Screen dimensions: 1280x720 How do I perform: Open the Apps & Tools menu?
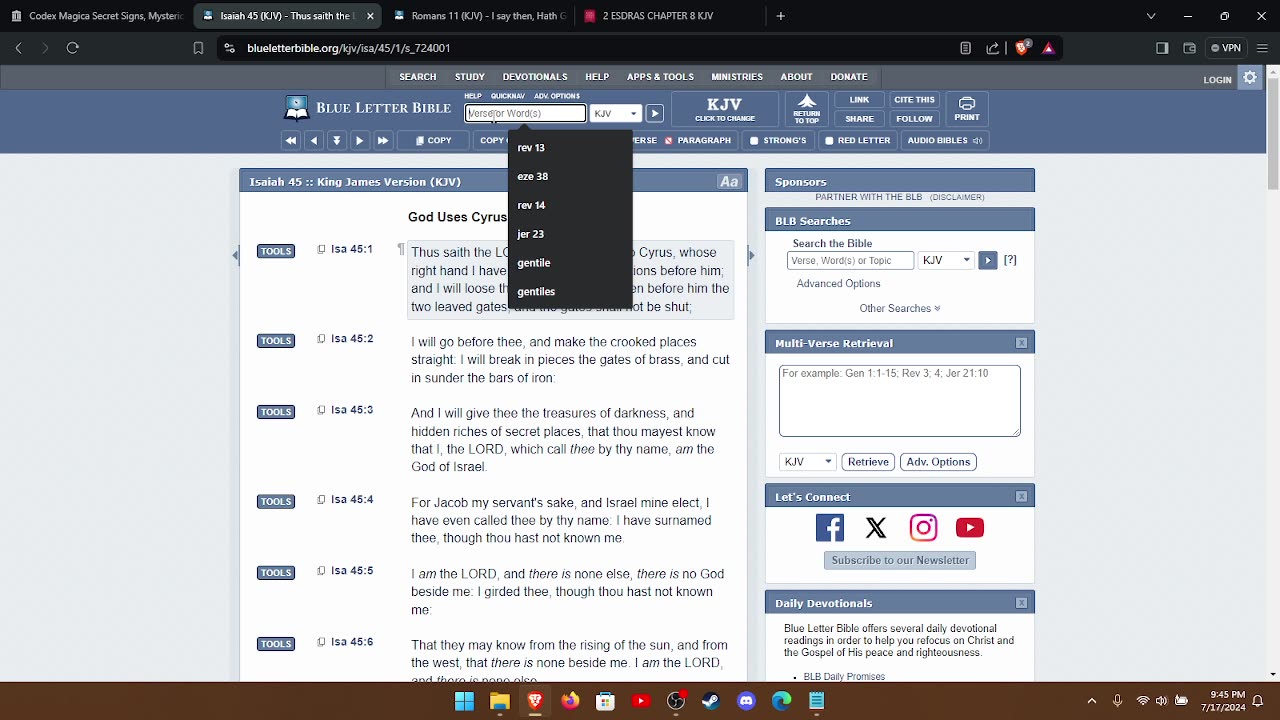pyautogui.click(x=660, y=77)
